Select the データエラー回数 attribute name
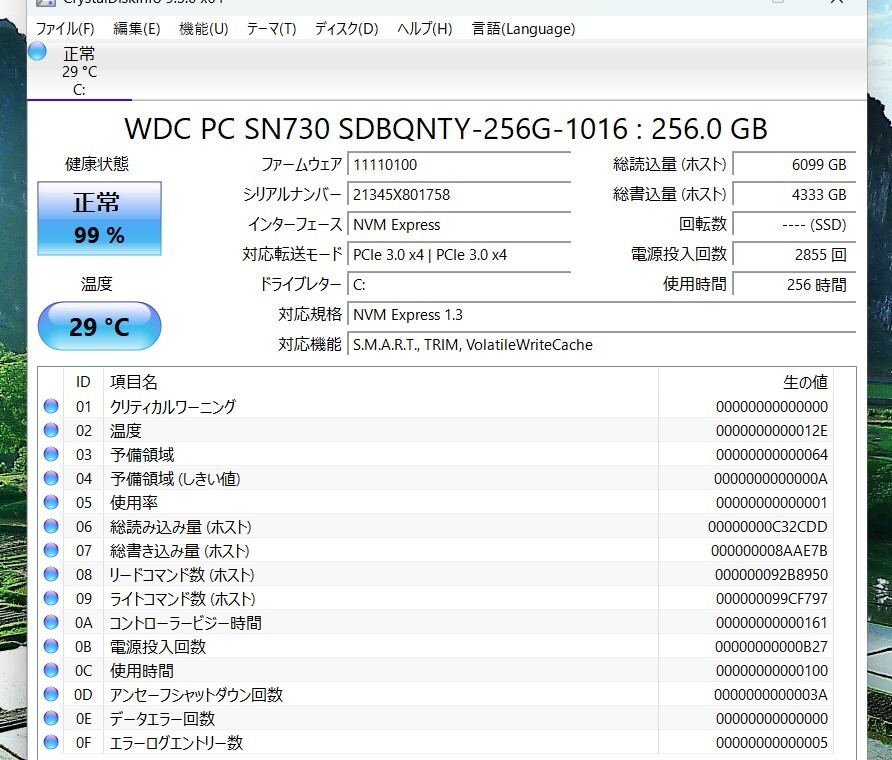The image size is (892, 760). coord(162,718)
